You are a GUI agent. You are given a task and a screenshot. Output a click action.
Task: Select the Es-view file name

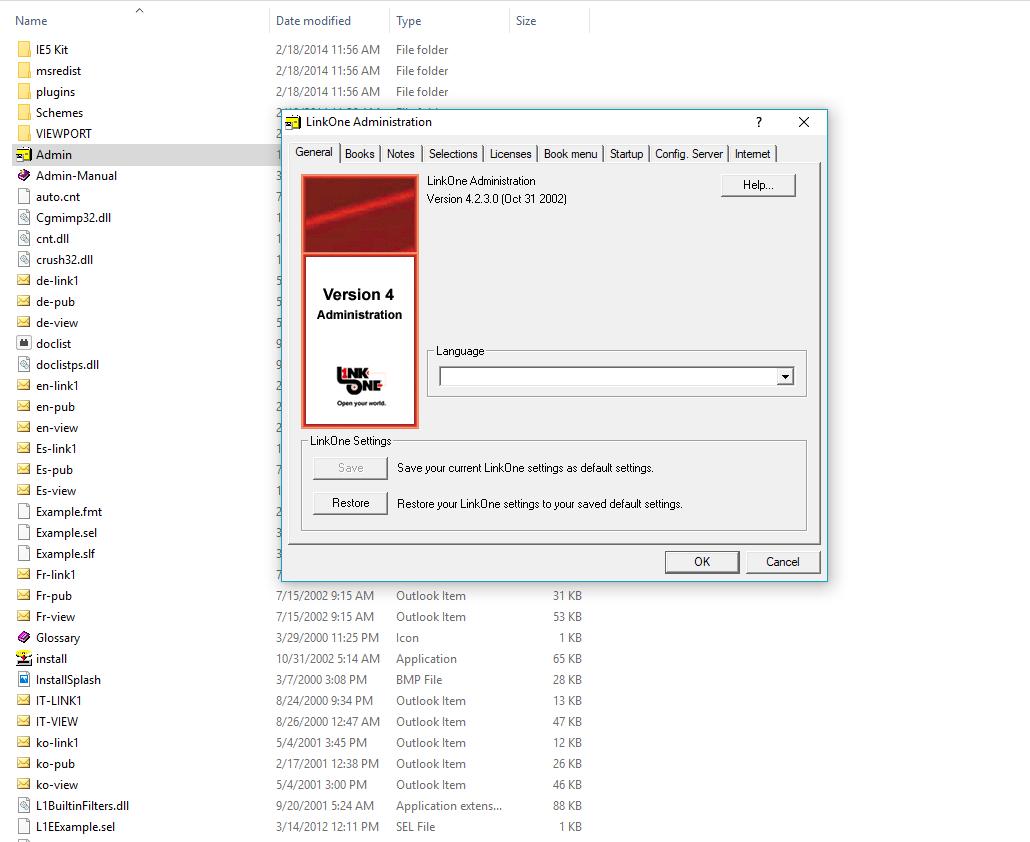[x=56, y=491]
